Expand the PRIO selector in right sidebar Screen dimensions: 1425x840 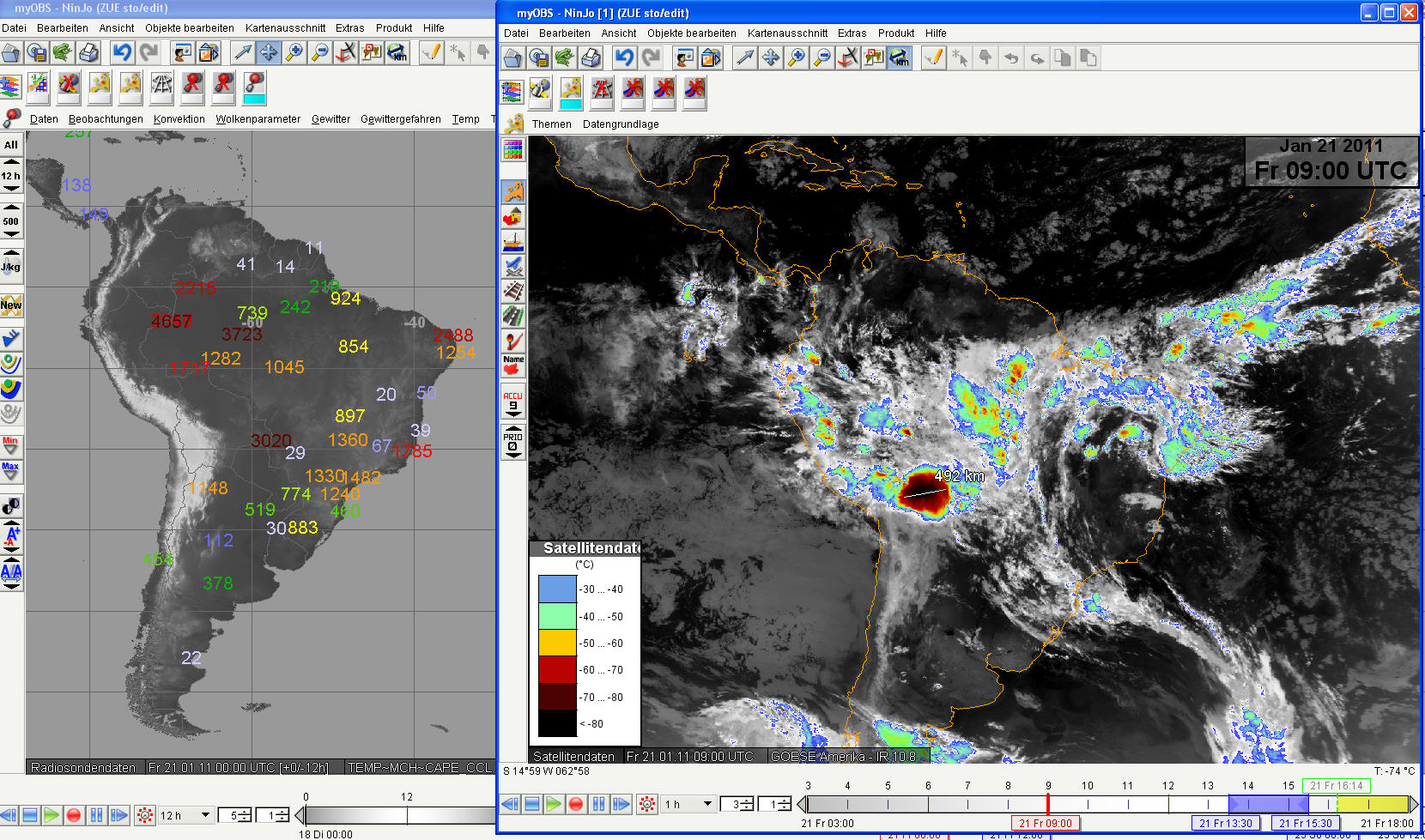point(512,443)
